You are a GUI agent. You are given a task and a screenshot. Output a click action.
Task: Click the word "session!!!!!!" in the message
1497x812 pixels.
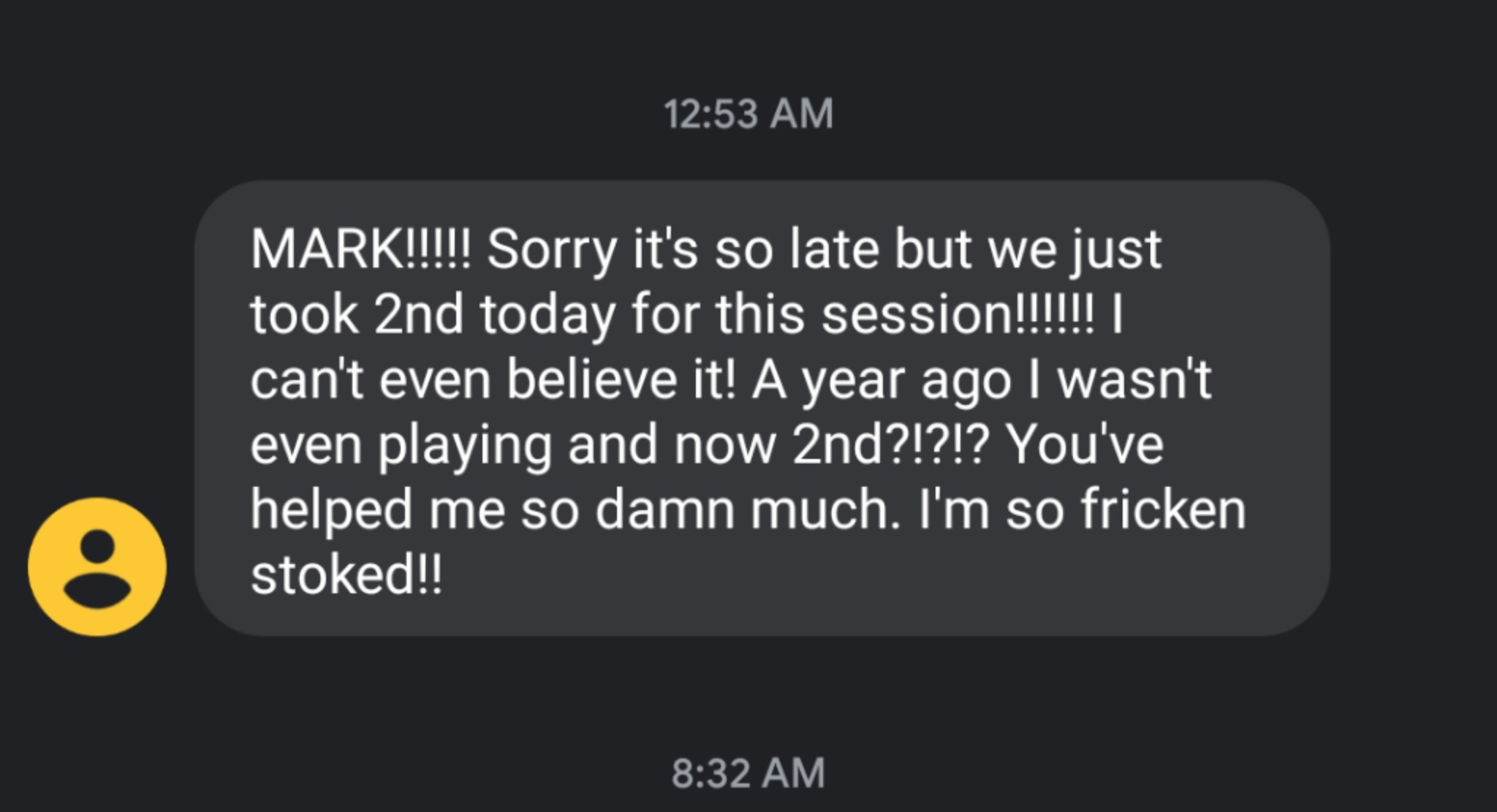[958, 315]
